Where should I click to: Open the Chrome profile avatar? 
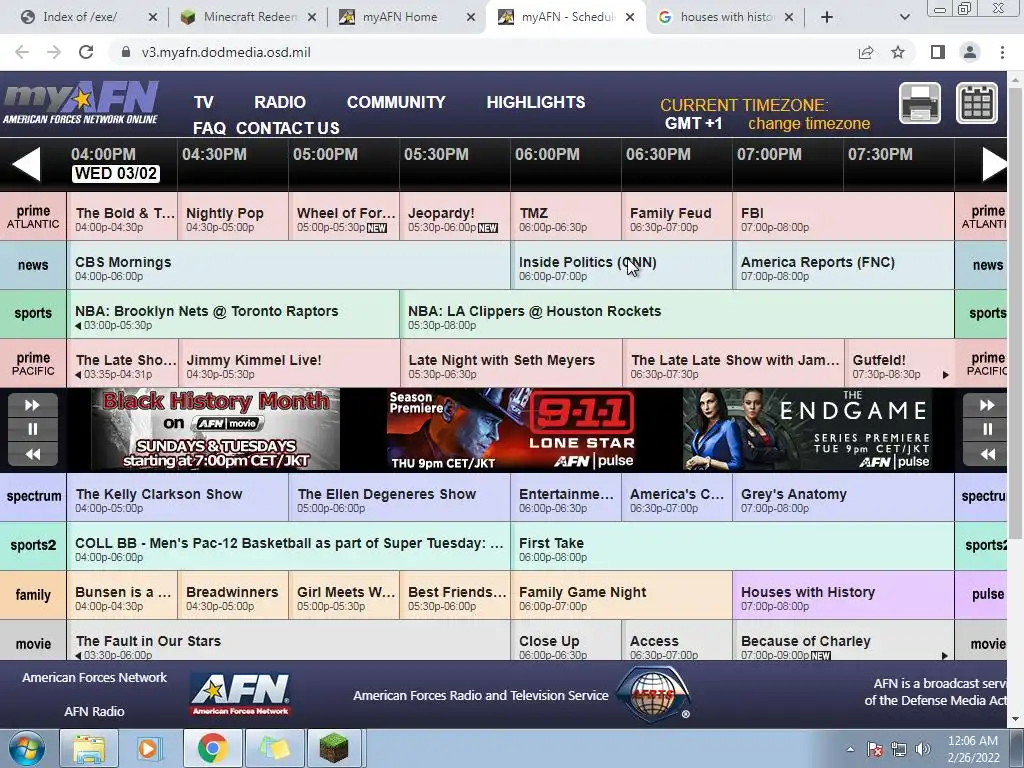pos(970,52)
